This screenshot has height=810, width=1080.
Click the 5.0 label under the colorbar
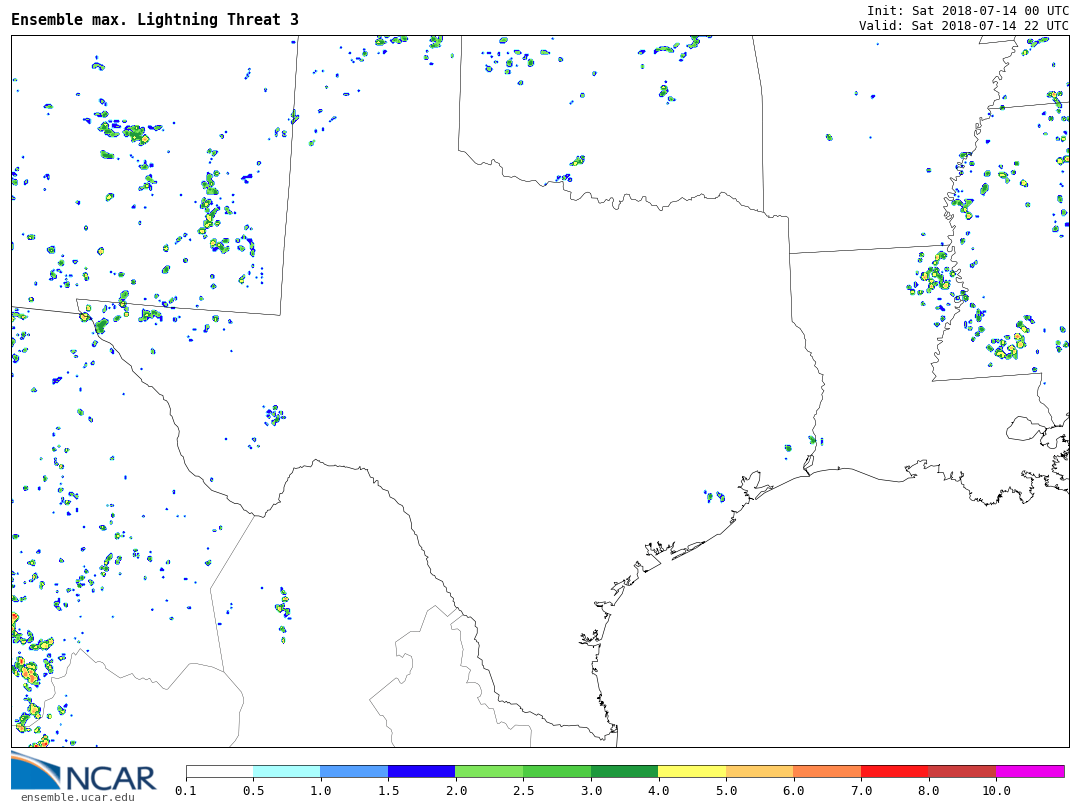[x=726, y=790]
